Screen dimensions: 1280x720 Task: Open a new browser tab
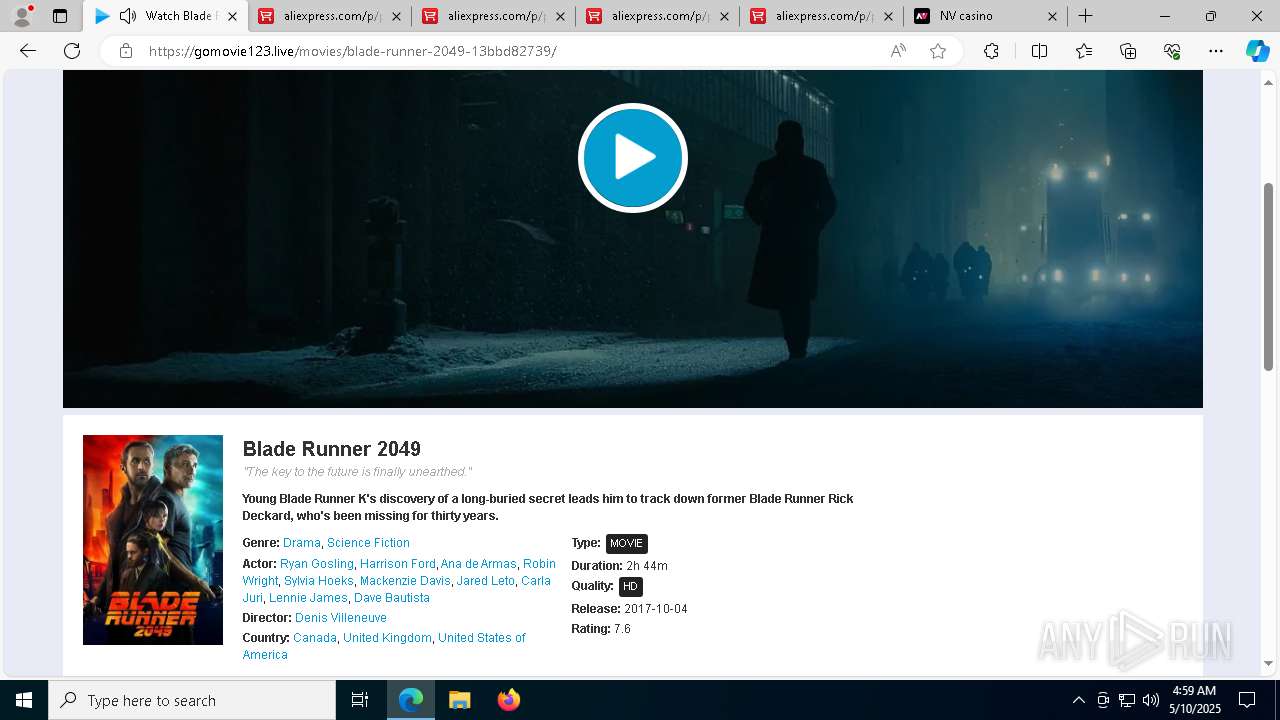(x=1085, y=16)
